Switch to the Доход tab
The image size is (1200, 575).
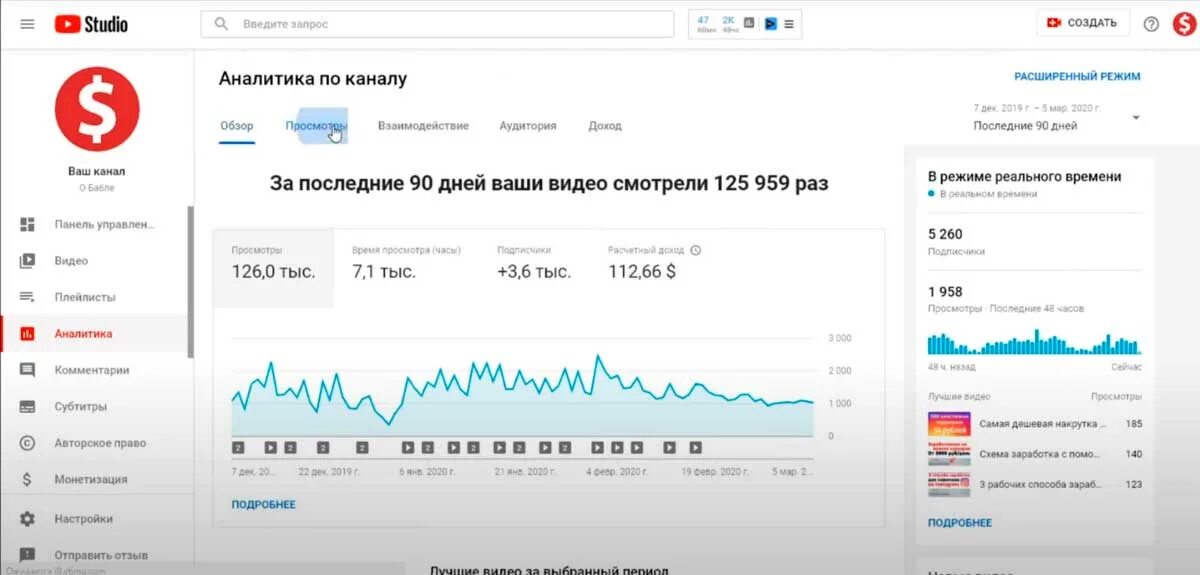click(x=605, y=126)
